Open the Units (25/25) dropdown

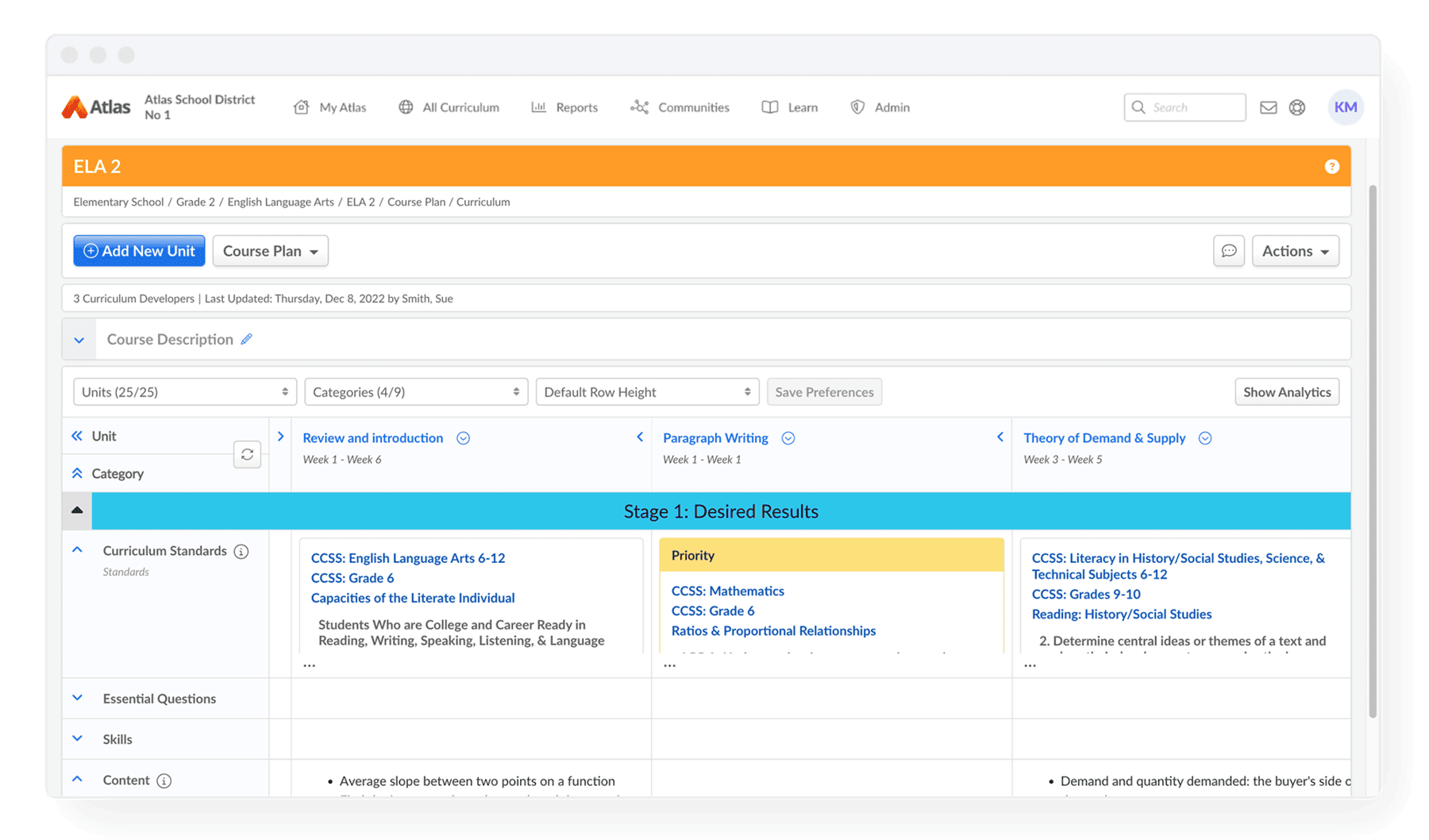tap(184, 392)
